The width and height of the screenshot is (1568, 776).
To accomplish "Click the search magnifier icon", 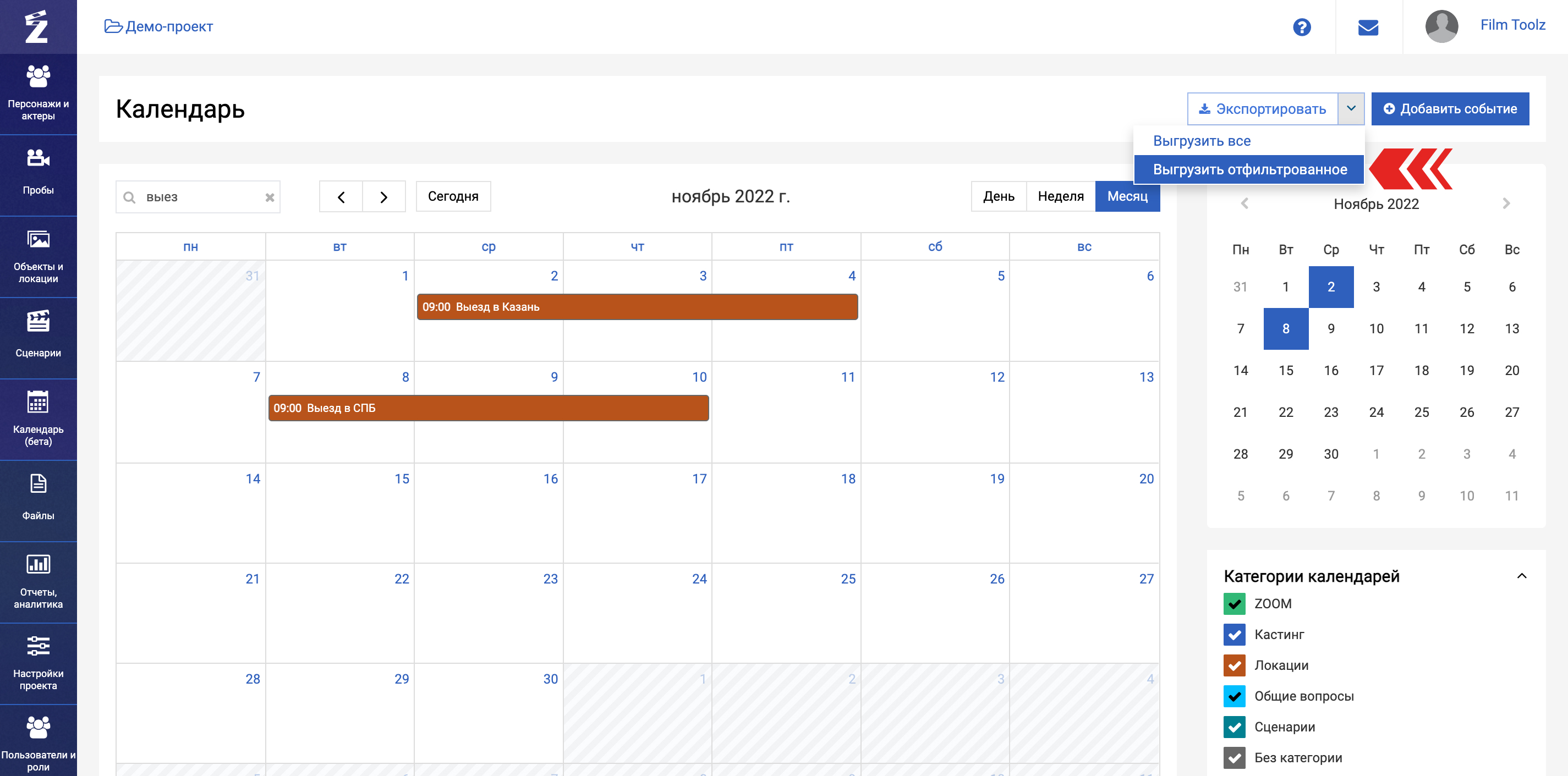I will point(129,197).
